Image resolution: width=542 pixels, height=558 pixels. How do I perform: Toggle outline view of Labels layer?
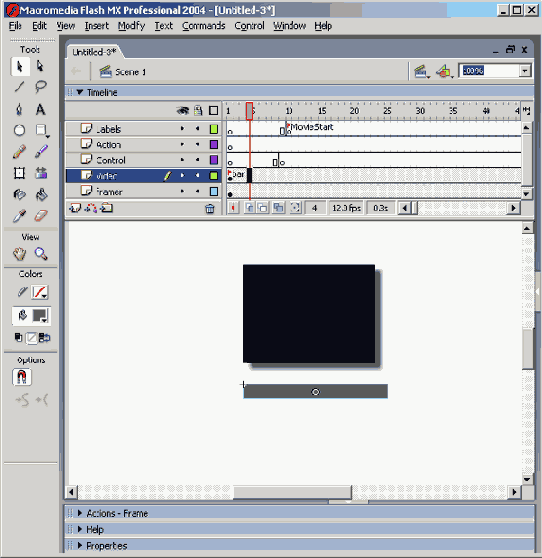(214, 129)
